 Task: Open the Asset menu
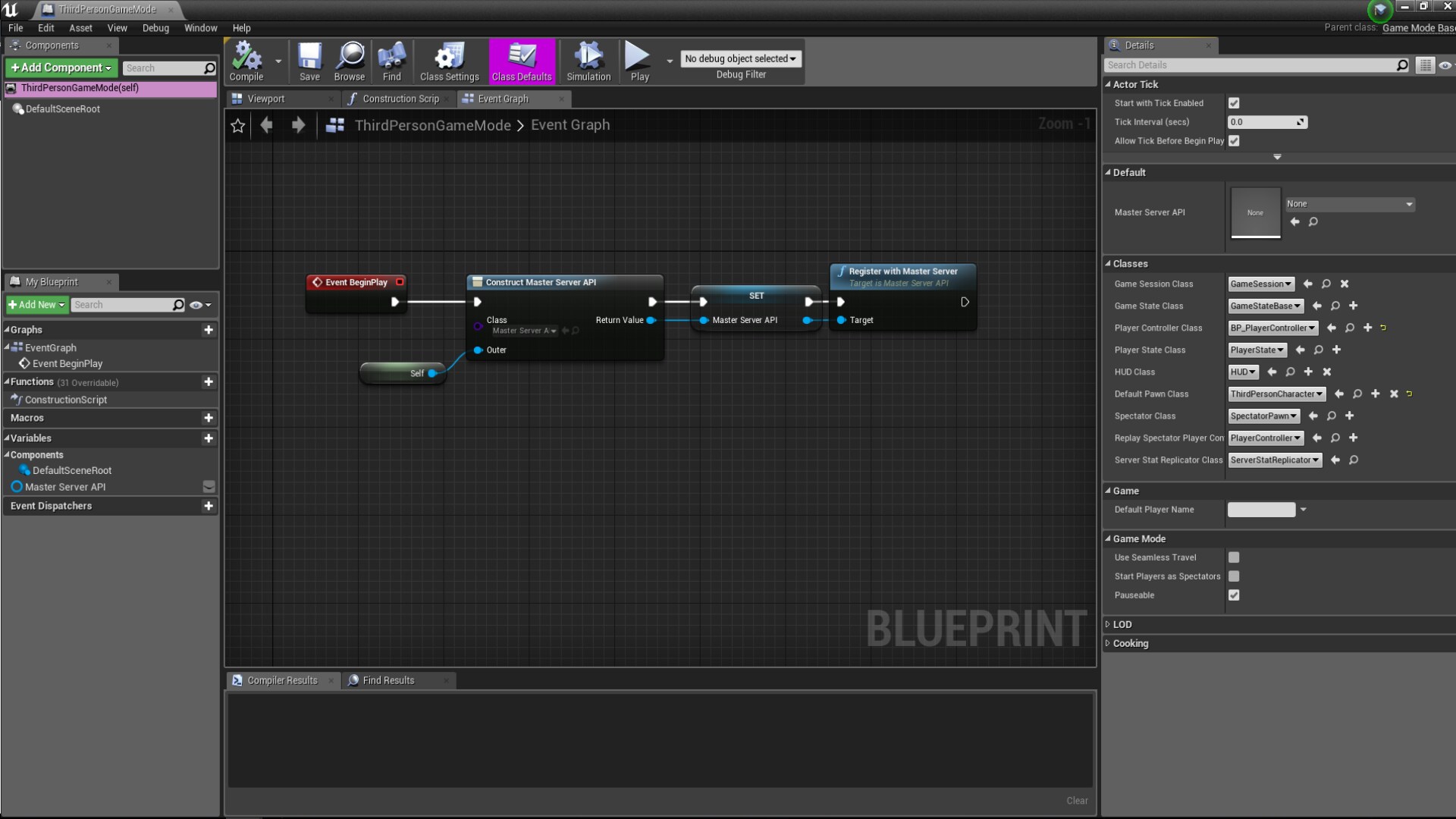coord(80,28)
